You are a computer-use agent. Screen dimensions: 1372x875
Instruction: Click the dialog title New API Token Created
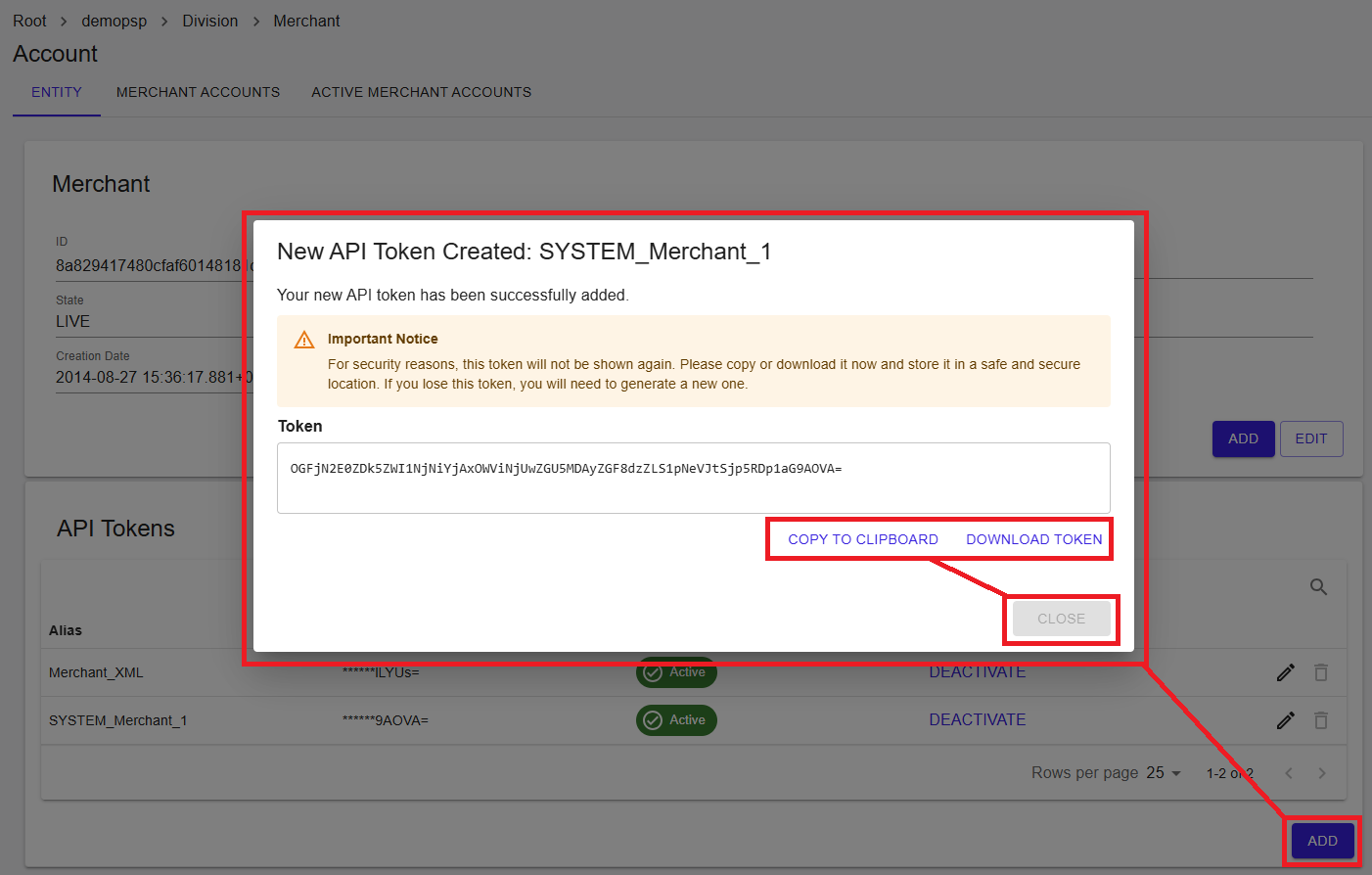[x=524, y=252]
